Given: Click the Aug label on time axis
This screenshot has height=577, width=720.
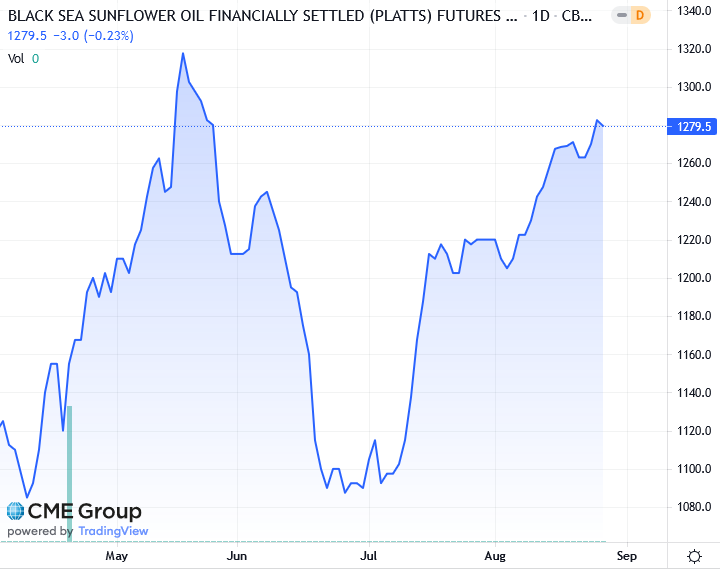Looking at the screenshot, I should click(x=495, y=555).
